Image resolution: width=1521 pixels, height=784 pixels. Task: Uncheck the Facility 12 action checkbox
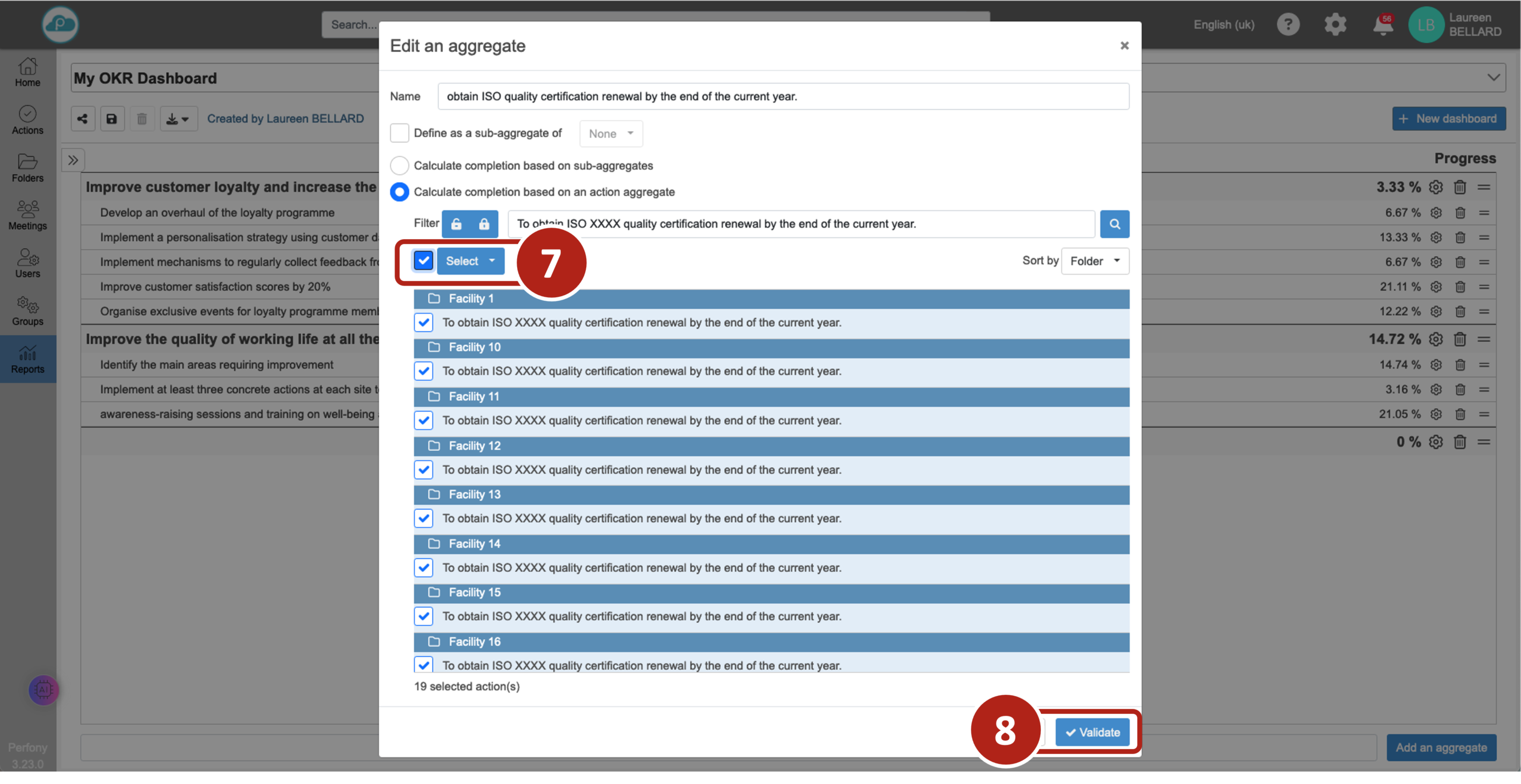(x=424, y=469)
